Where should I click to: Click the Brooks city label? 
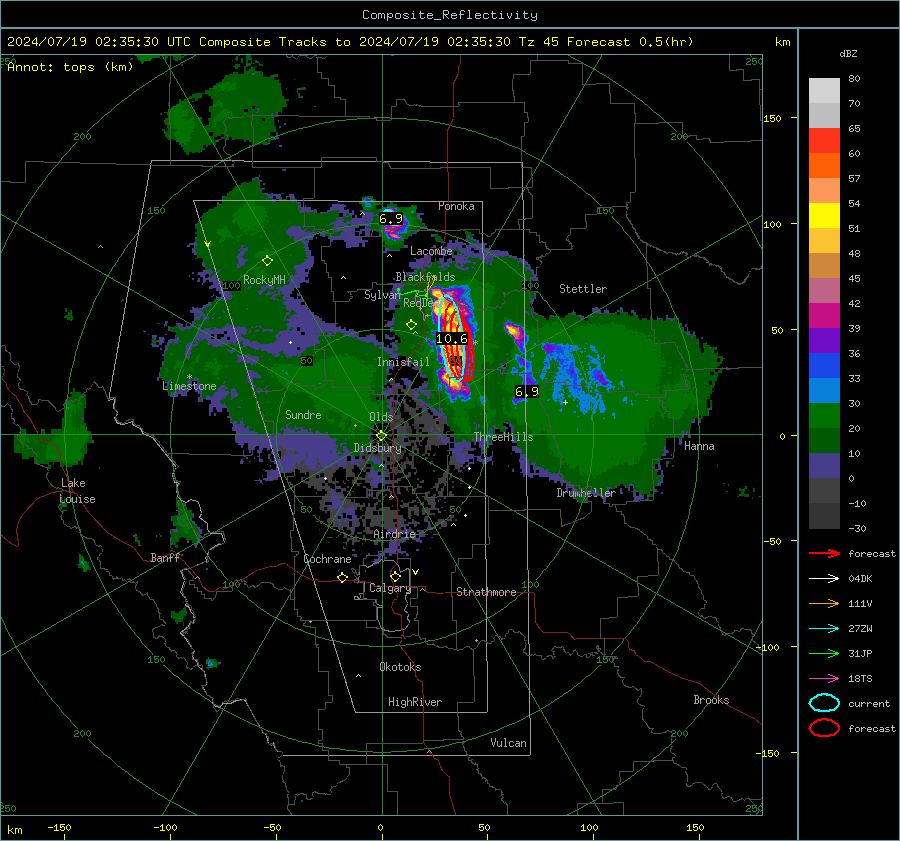tap(711, 700)
